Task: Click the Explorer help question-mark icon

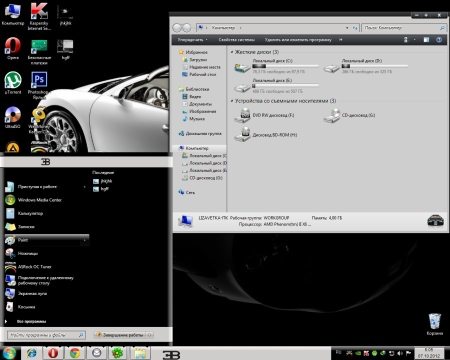Action: pos(439,40)
